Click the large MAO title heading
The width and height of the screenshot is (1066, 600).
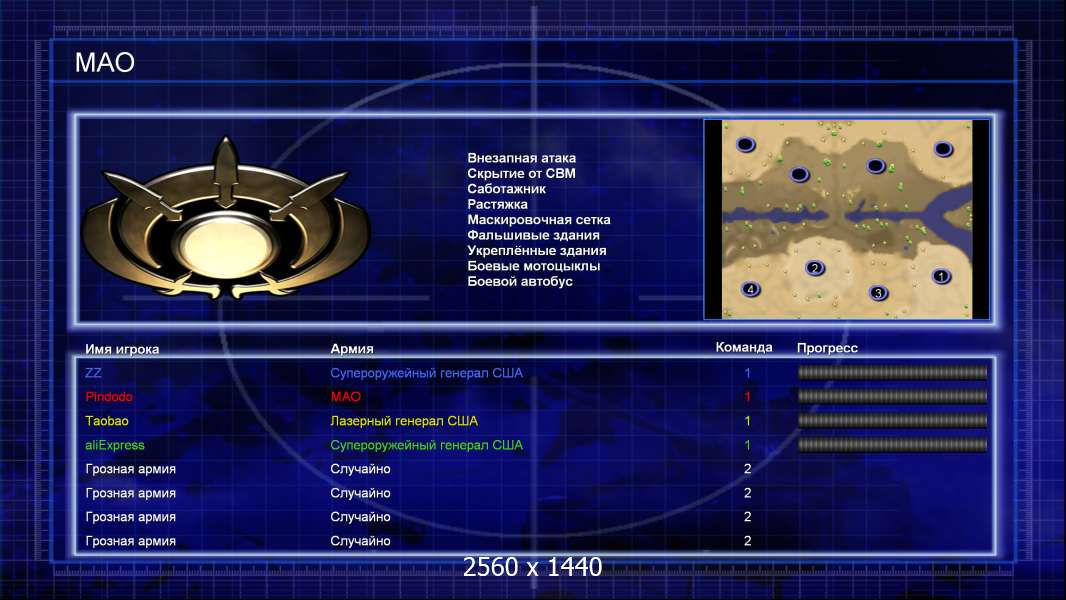click(x=105, y=63)
